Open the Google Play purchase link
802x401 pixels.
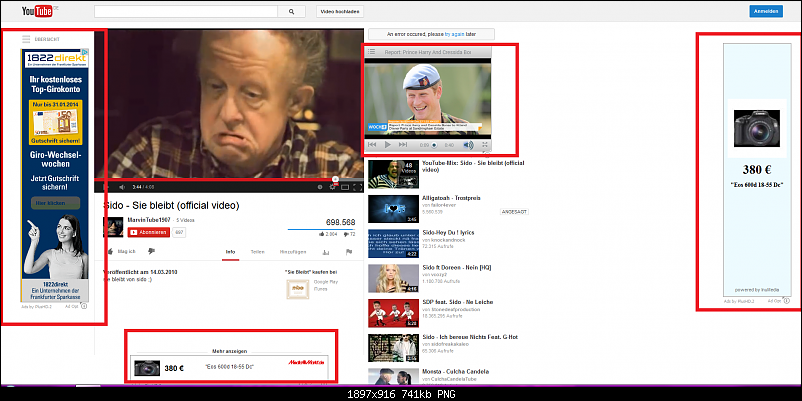tap(326, 282)
